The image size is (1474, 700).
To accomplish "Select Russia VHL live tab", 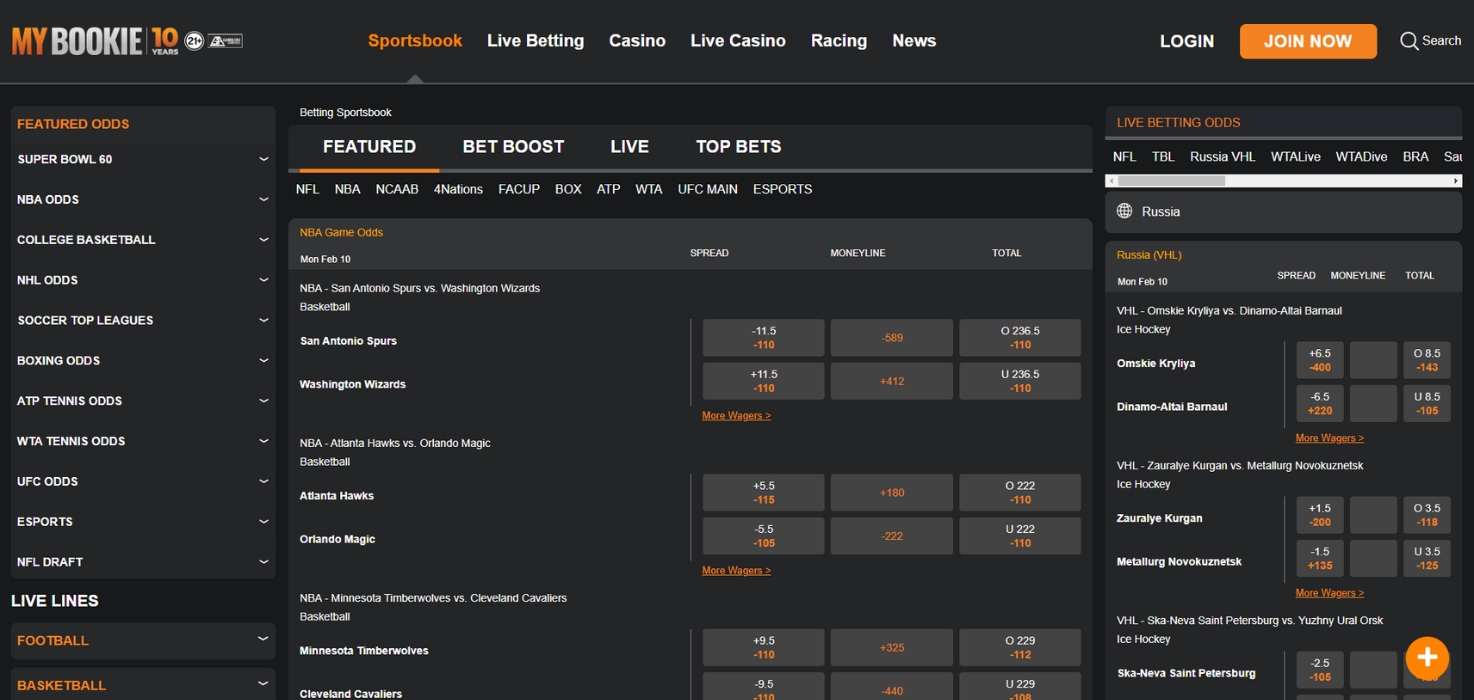I will click(1222, 157).
